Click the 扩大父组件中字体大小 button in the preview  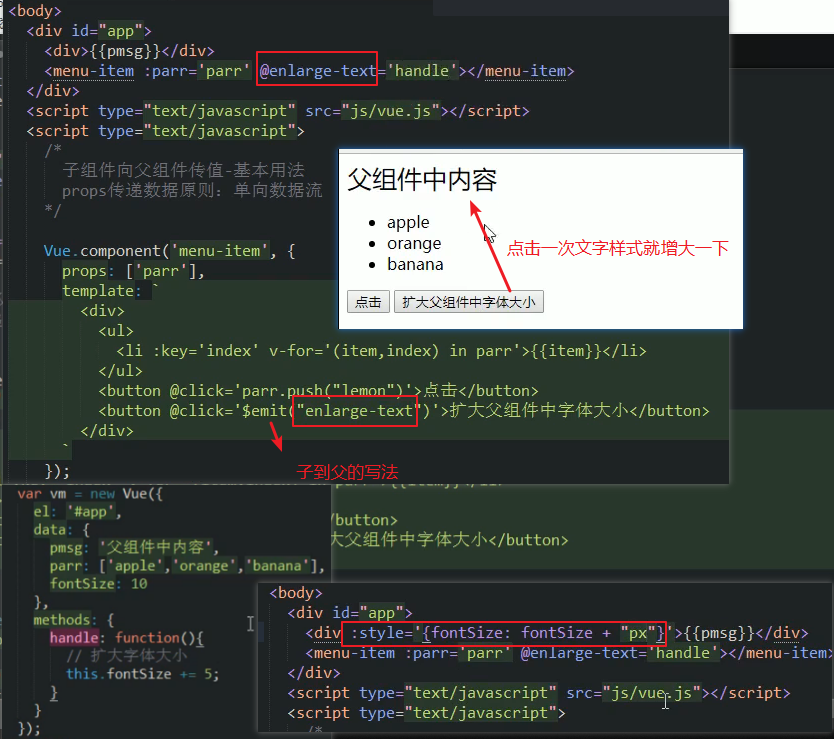468,302
